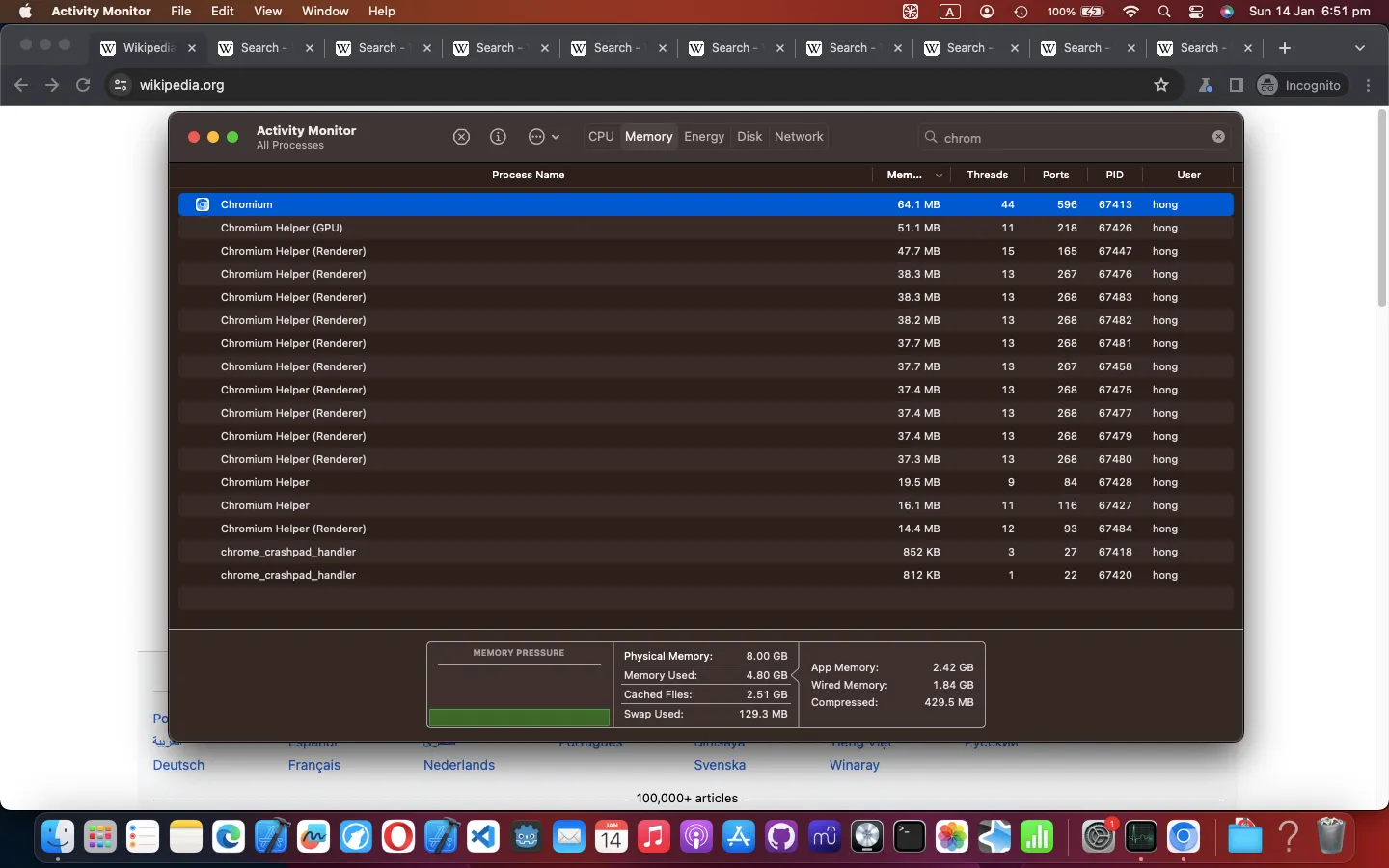Open the browser three-dot menu

(x=1369, y=85)
